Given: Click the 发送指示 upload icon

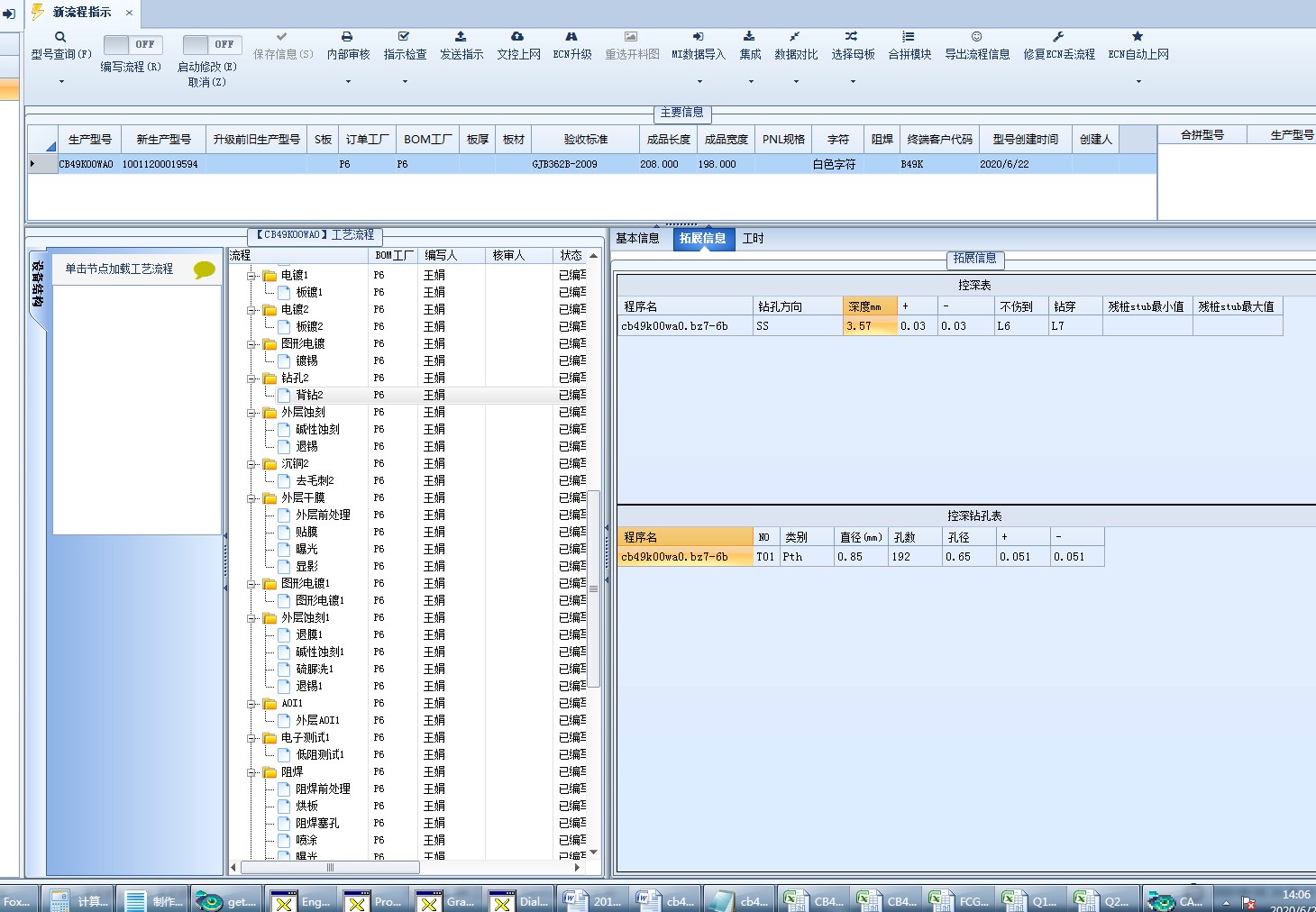Looking at the screenshot, I should [x=461, y=37].
